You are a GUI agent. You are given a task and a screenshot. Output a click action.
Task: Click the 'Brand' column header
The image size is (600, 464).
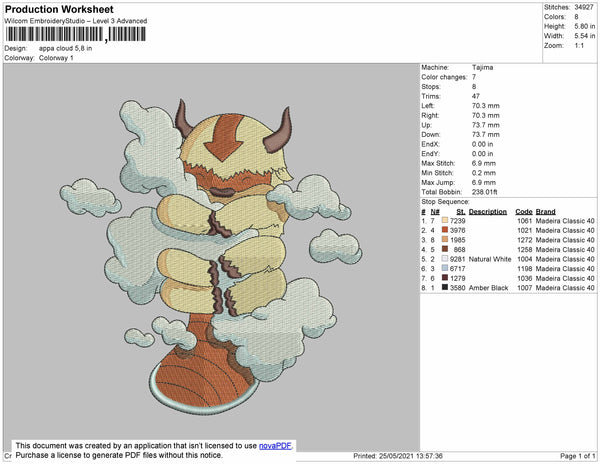click(545, 212)
